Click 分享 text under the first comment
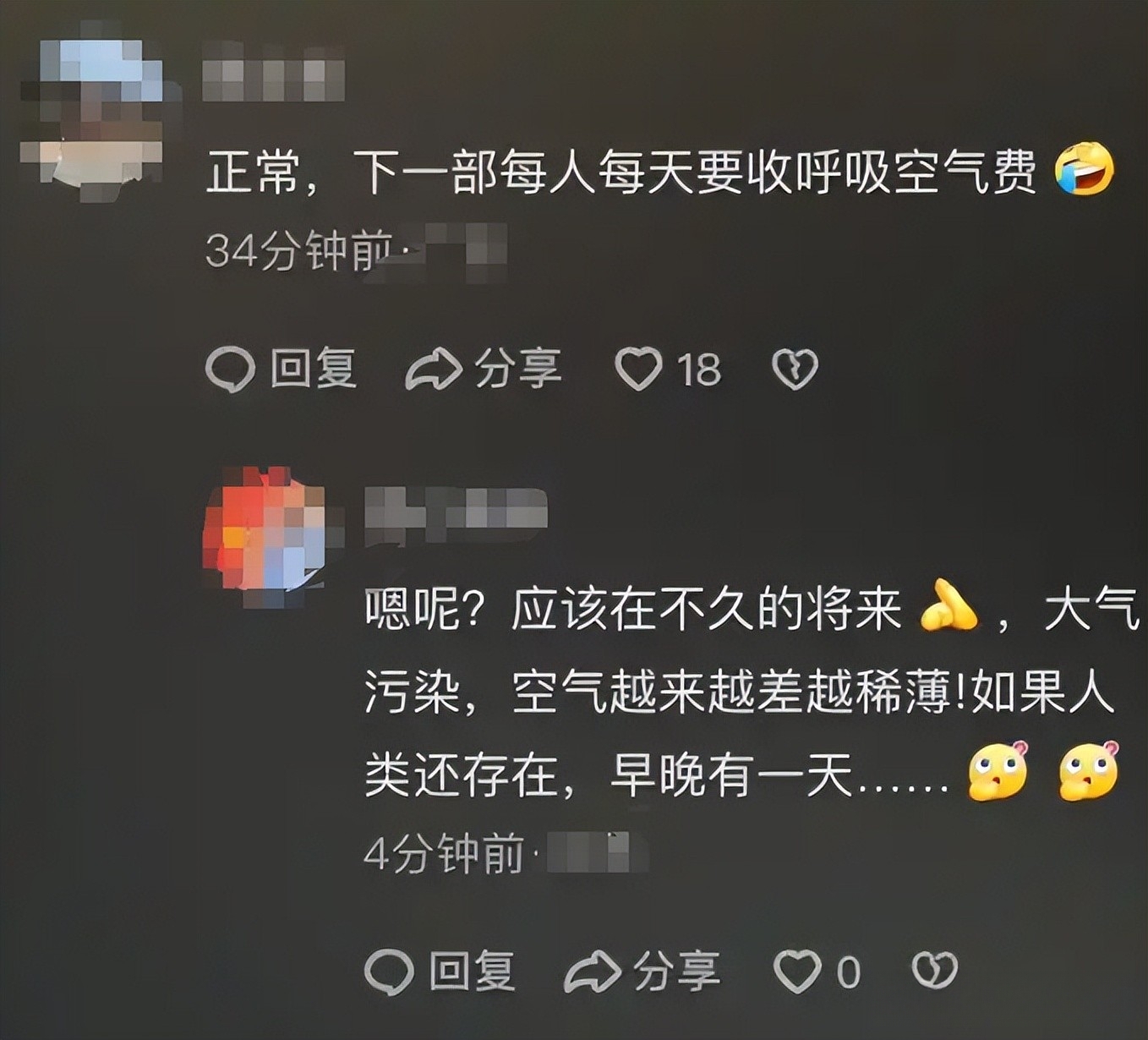 pyautogui.click(x=518, y=369)
